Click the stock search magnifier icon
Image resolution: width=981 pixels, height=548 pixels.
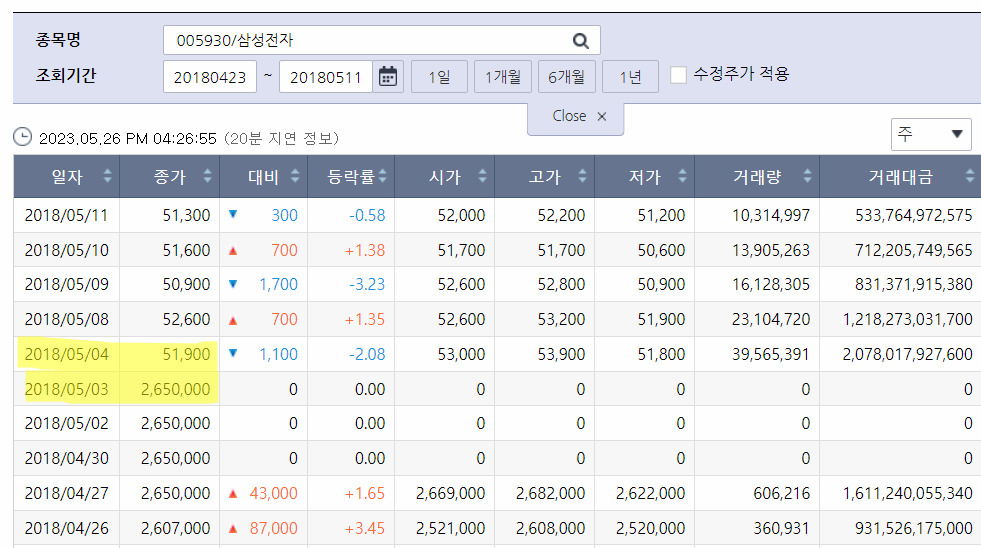point(581,41)
